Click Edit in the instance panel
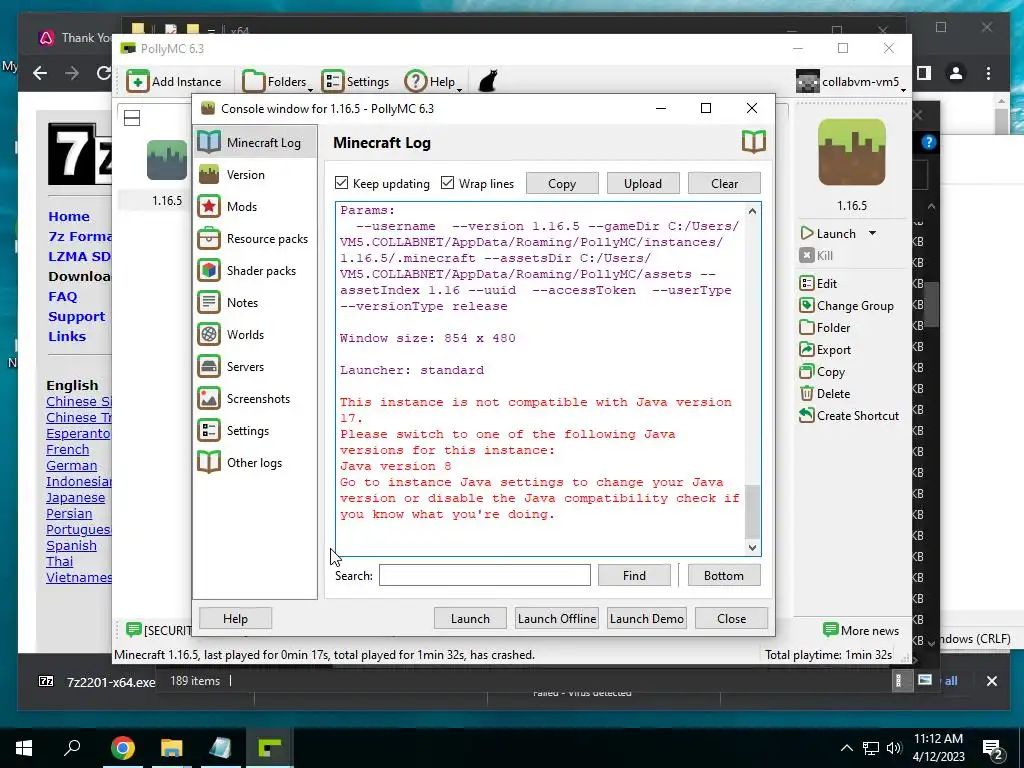Viewport: 1024px width, 768px height. (x=818, y=283)
